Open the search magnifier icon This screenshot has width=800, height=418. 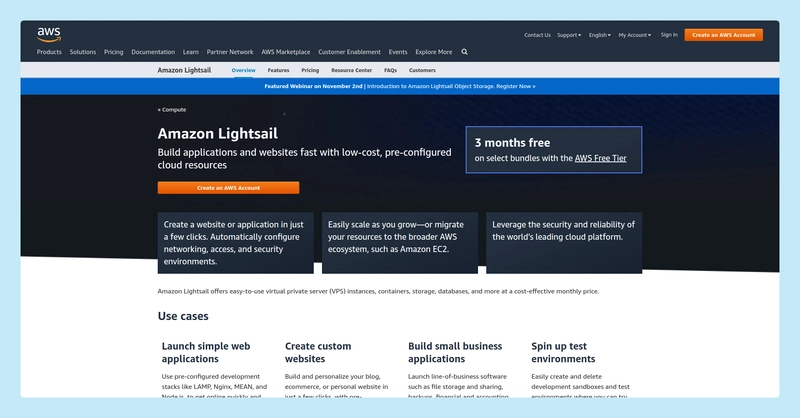(x=464, y=52)
